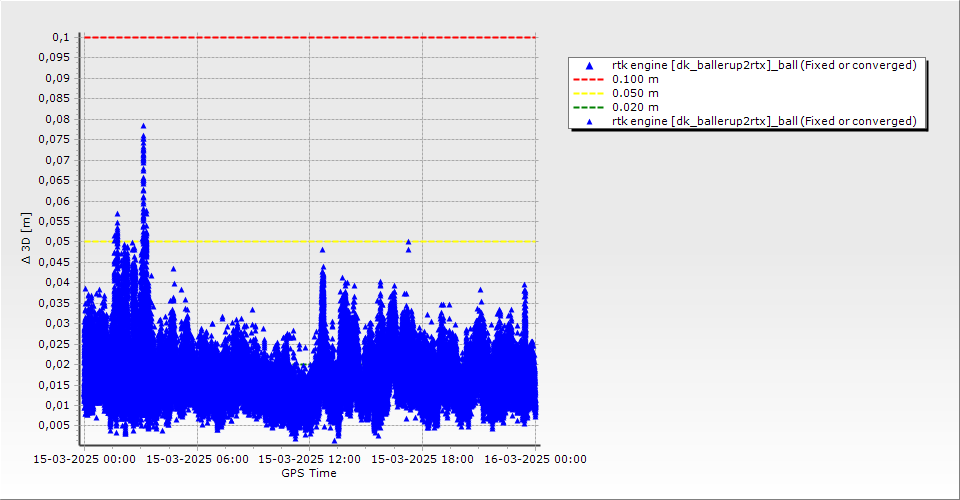The image size is (960, 500).
Task: Click y-axis tick label '0,075'
Action: 54,140
